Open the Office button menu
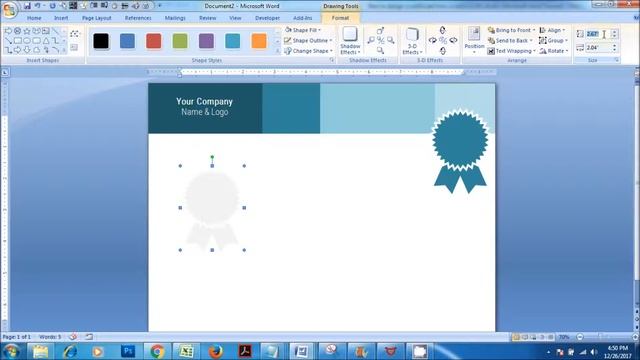Image resolution: width=640 pixels, height=360 pixels. click(x=9, y=9)
